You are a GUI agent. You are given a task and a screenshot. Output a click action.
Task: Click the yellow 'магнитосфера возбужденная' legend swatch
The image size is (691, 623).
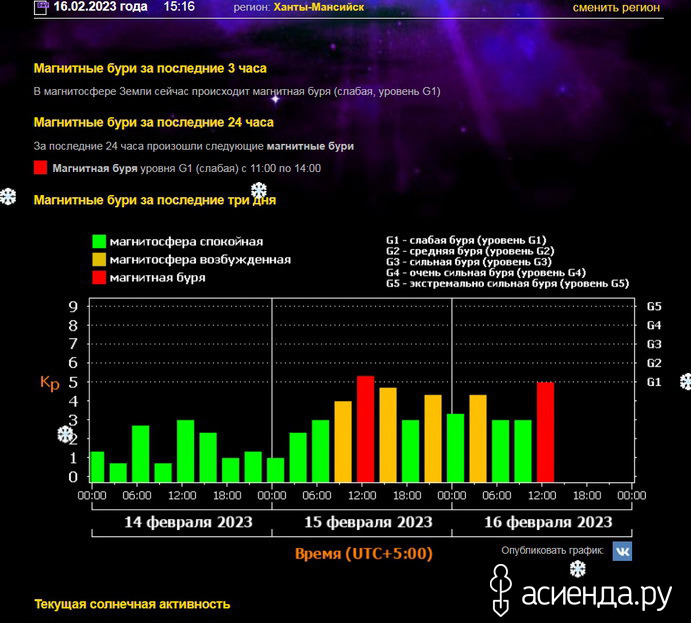tap(99, 259)
